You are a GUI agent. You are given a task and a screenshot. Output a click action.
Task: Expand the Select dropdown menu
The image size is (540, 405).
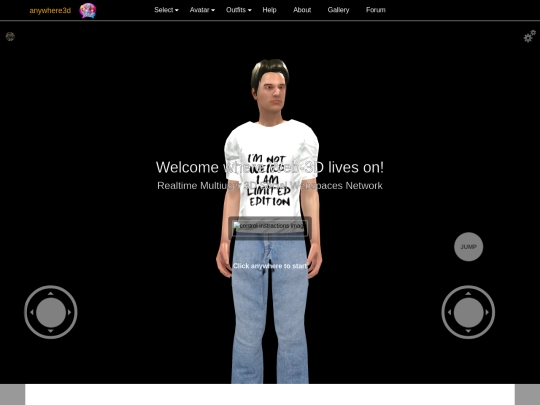point(166,10)
